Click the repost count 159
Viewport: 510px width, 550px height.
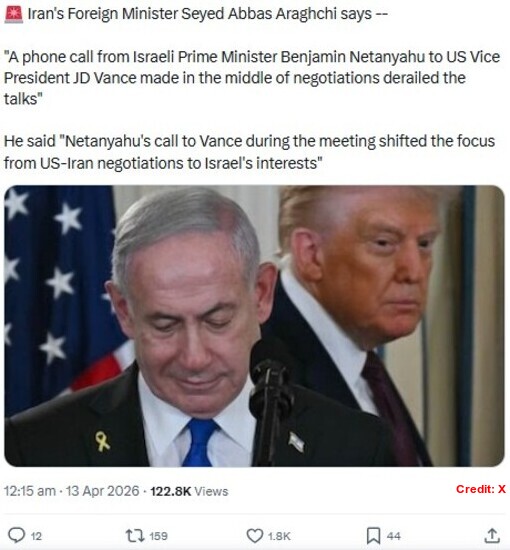click(x=159, y=536)
